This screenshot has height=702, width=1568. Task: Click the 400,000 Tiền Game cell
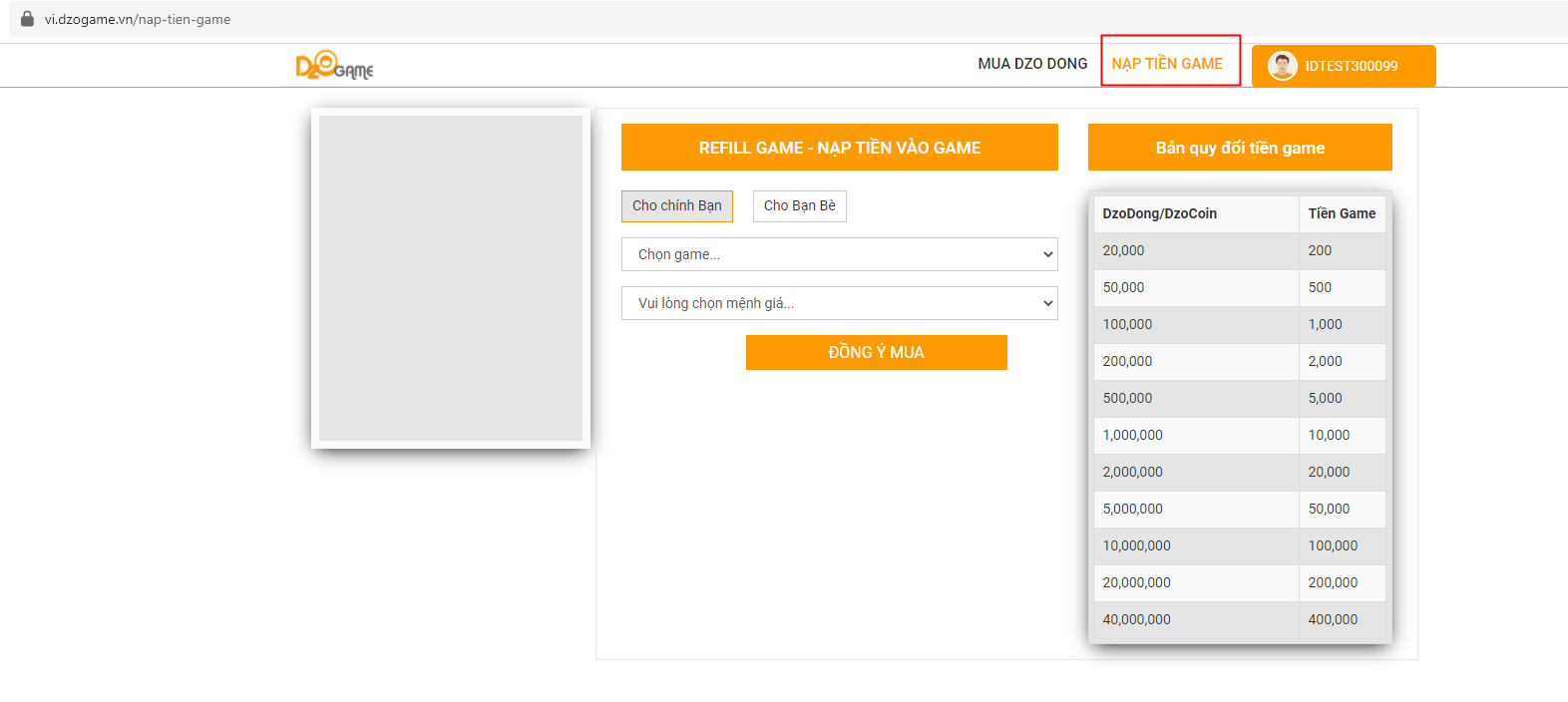1333,619
